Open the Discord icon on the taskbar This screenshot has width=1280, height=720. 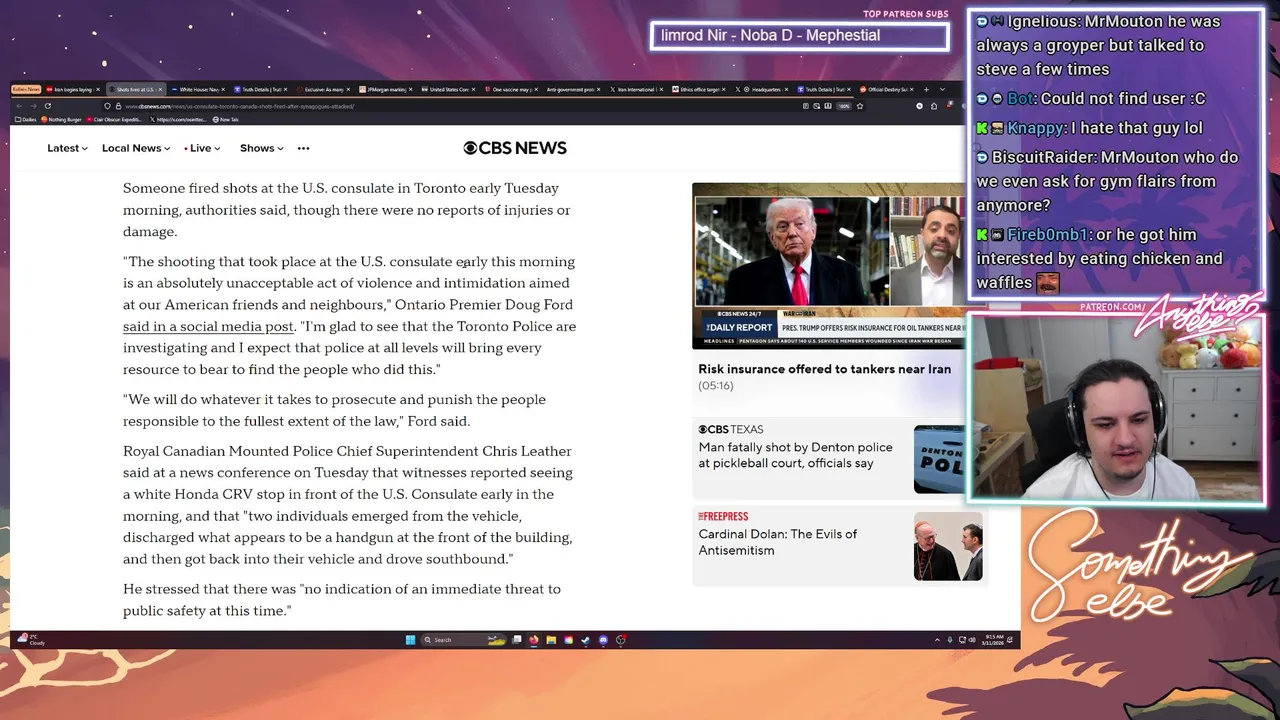603,640
